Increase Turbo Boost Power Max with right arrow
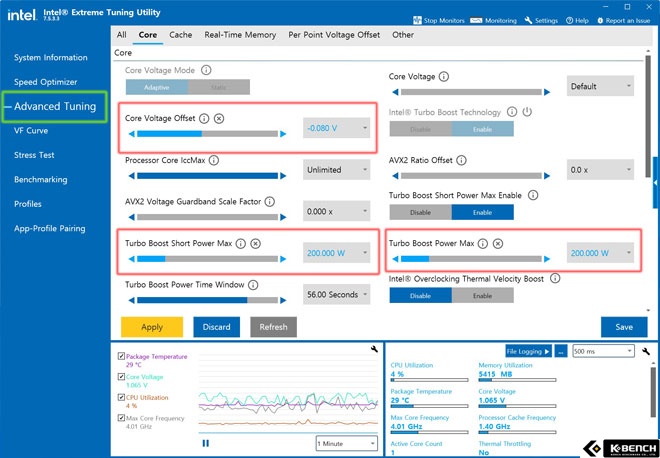 click(547, 259)
